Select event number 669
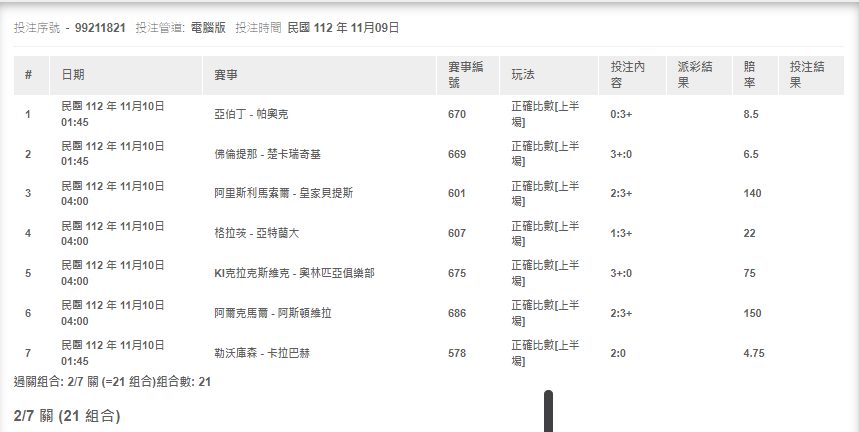 (x=457, y=154)
